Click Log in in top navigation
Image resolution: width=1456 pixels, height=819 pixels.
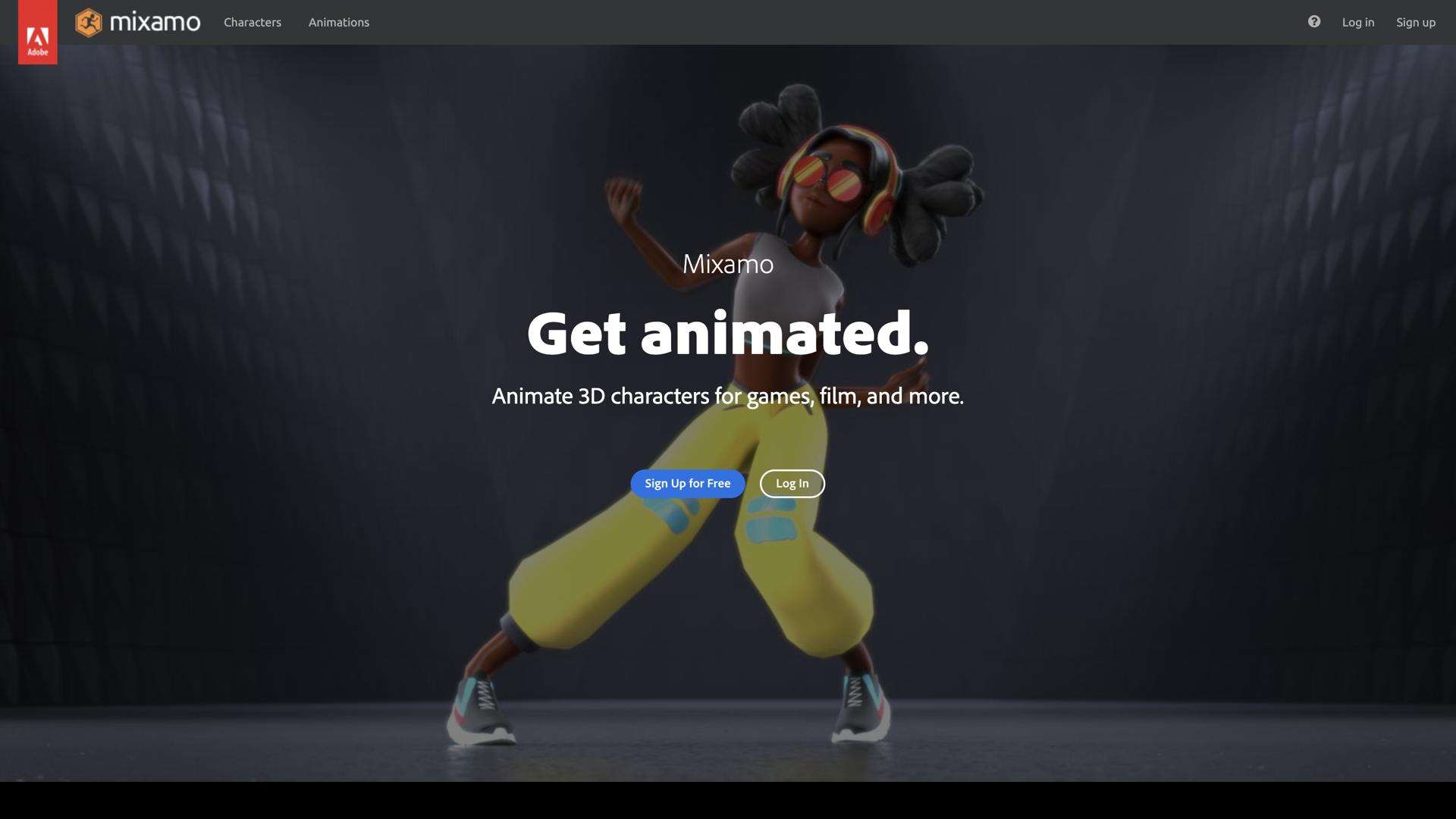click(1357, 23)
